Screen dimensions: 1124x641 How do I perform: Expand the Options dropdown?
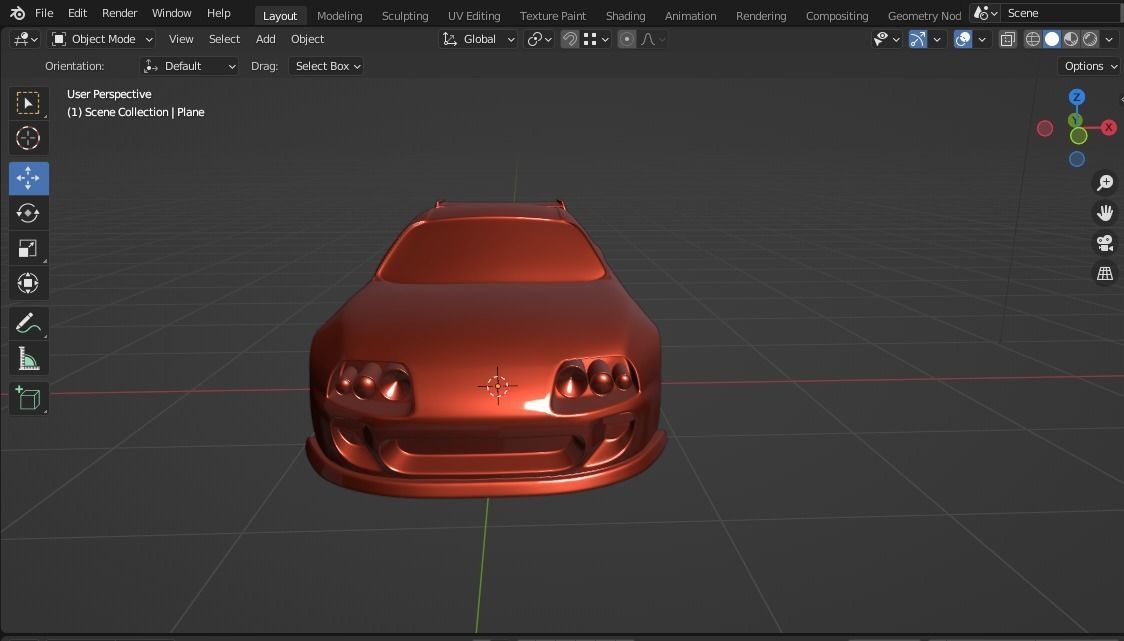[x=1090, y=66]
